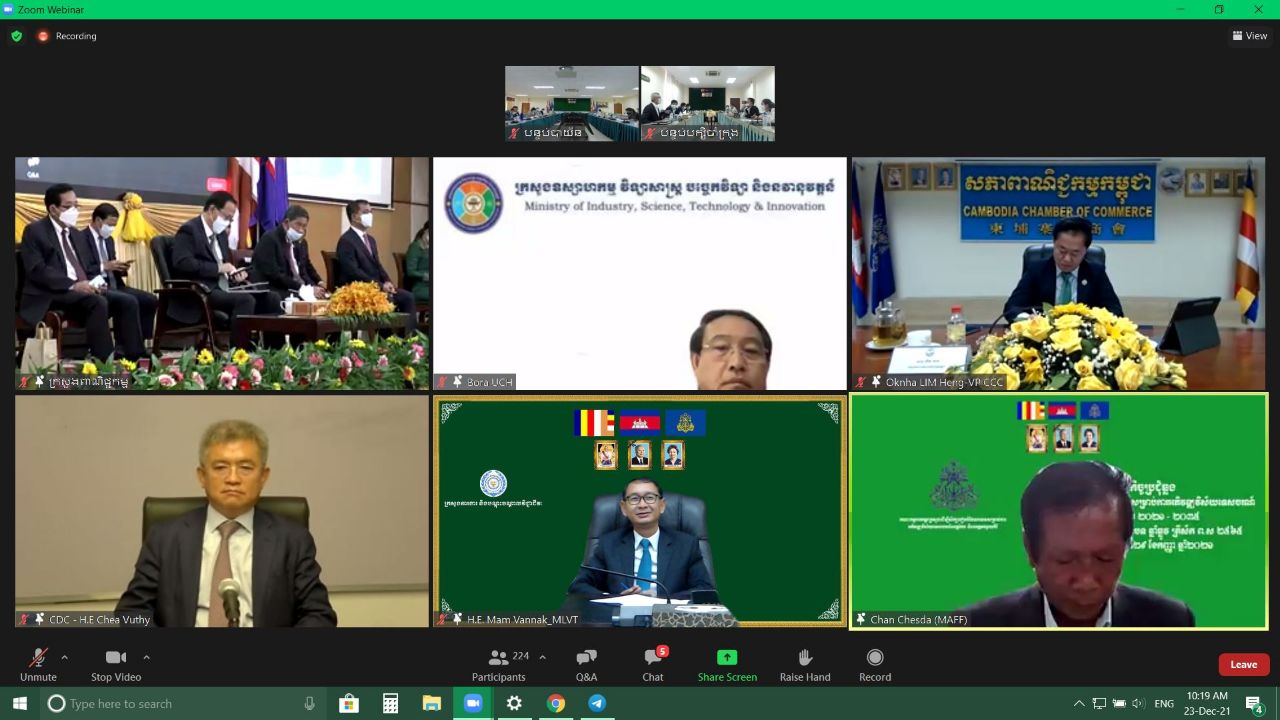Click the Unmute microphone icon
The height and width of the screenshot is (720, 1280).
[38, 657]
